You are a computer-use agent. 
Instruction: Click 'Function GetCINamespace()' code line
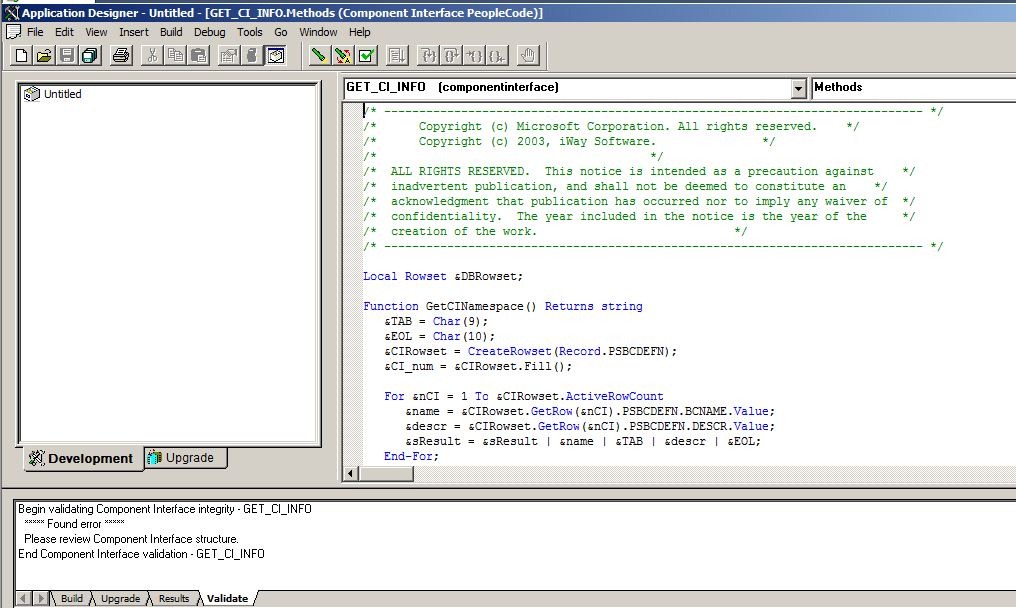point(503,306)
